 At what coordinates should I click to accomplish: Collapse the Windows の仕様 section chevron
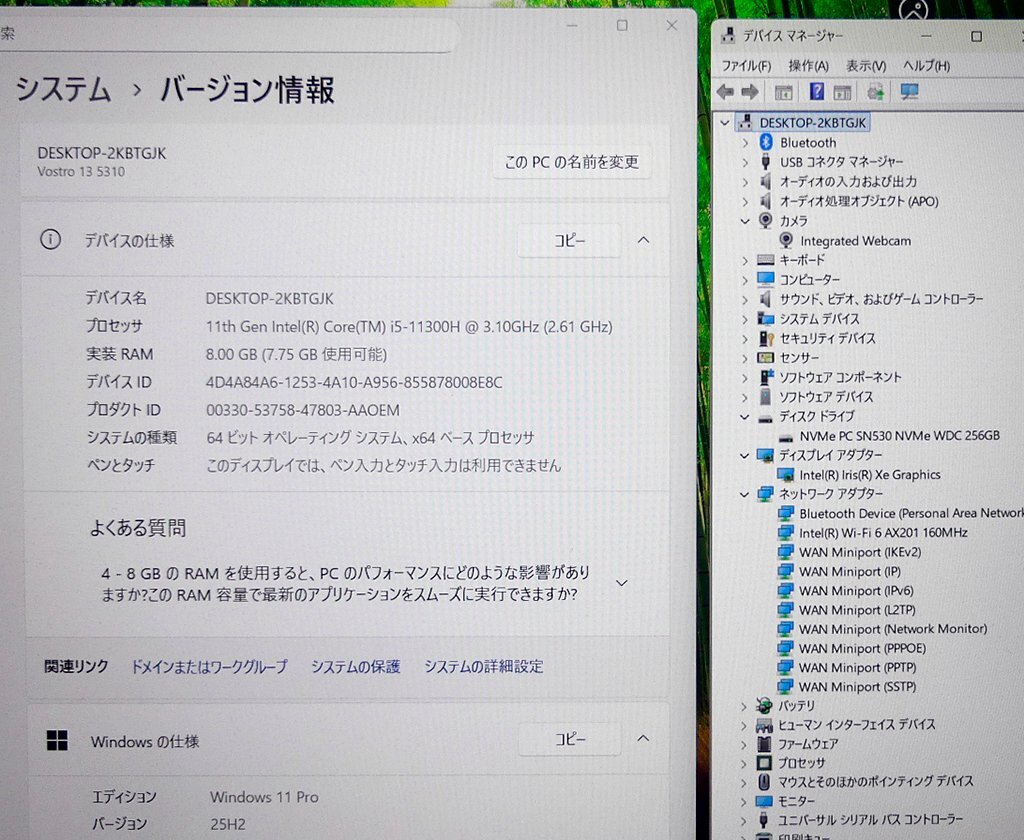643,739
